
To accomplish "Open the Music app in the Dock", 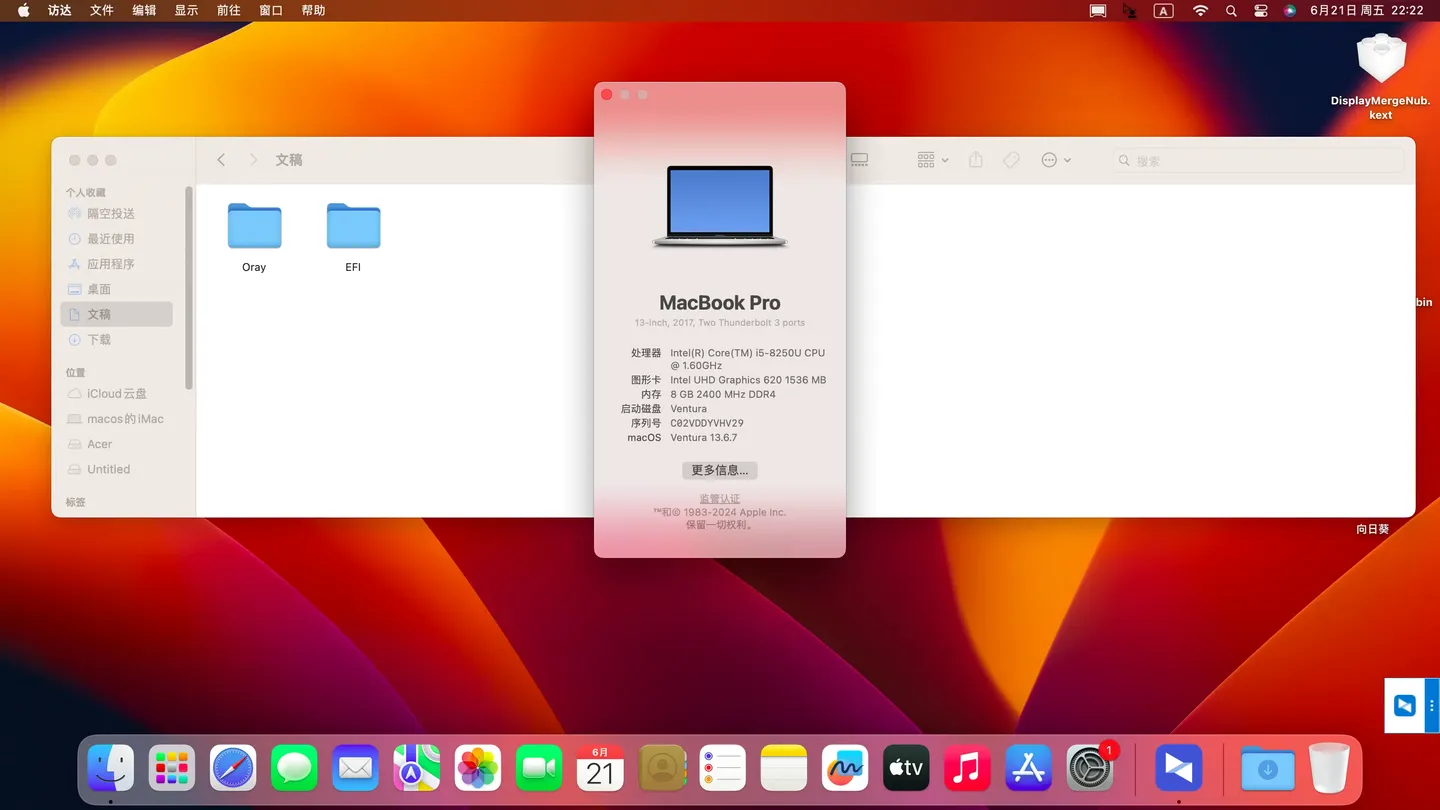I will 966,767.
